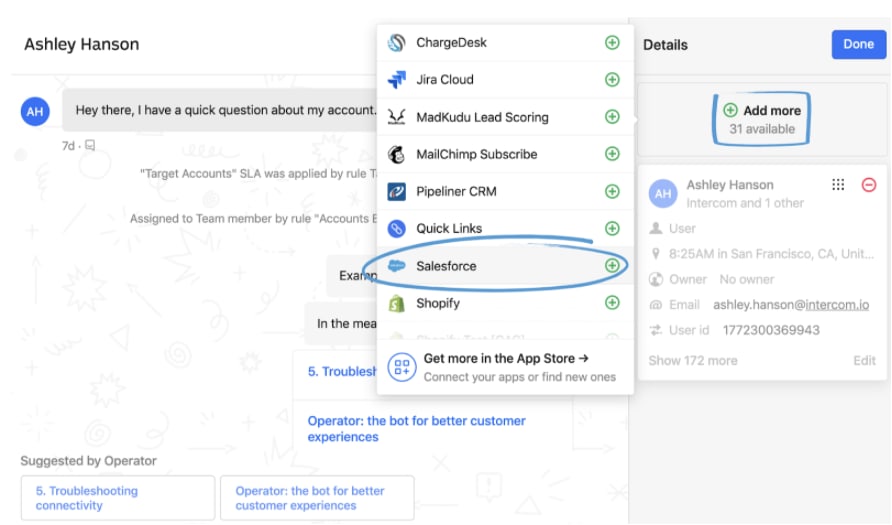Click 'Intercom and 1 other' company text

coord(745,203)
